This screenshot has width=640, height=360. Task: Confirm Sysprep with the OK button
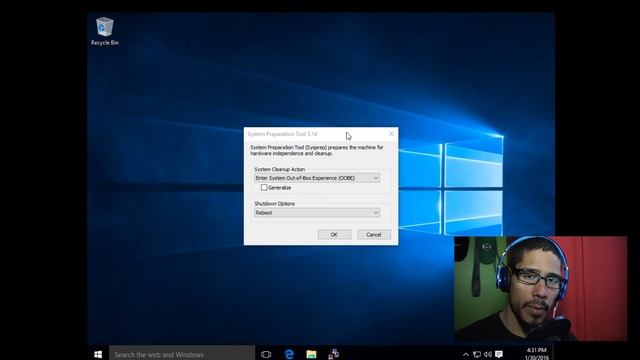click(334, 235)
